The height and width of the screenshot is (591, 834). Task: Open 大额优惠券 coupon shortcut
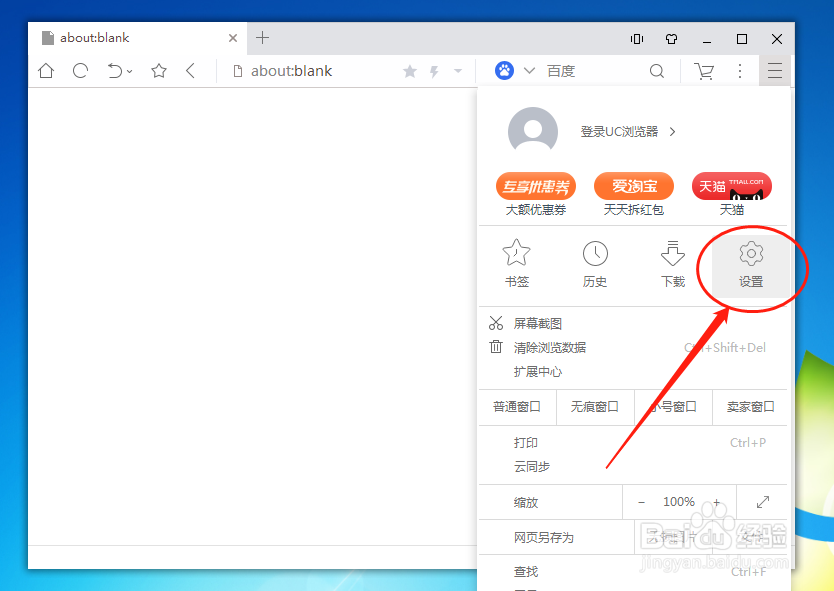(x=536, y=194)
